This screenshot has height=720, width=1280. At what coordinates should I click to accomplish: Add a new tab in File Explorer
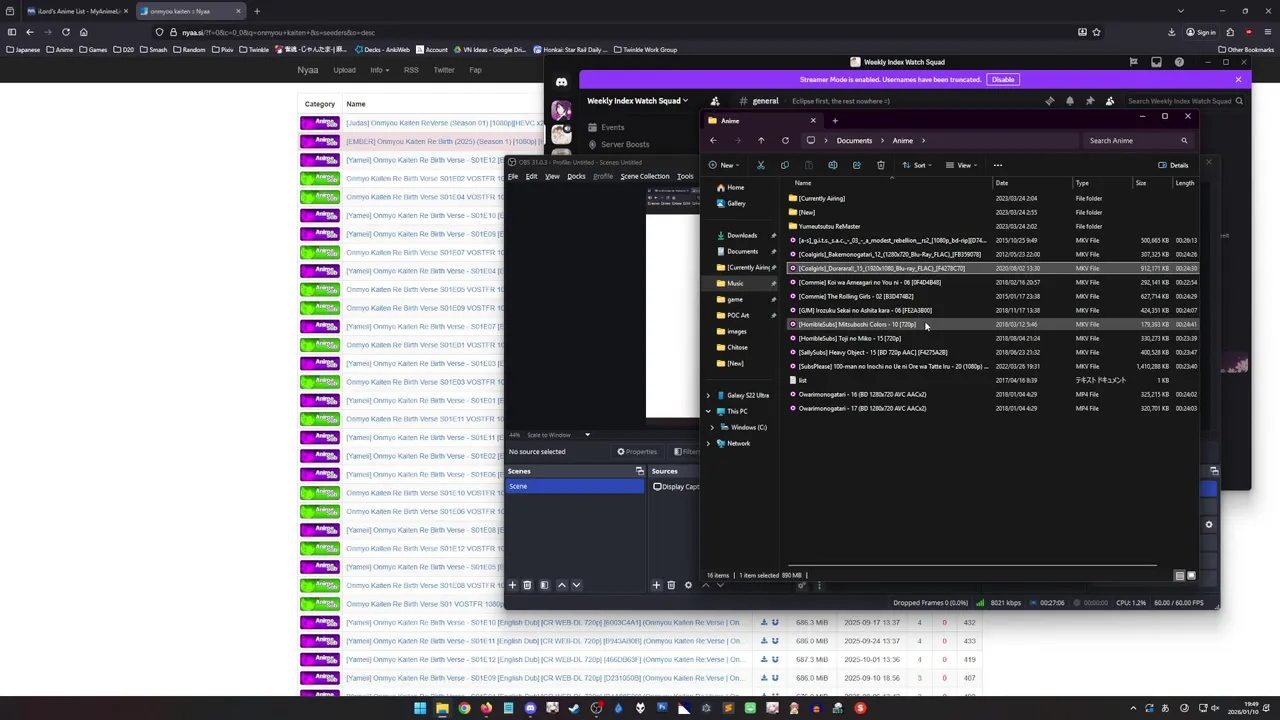pyautogui.click(x=835, y=121)
